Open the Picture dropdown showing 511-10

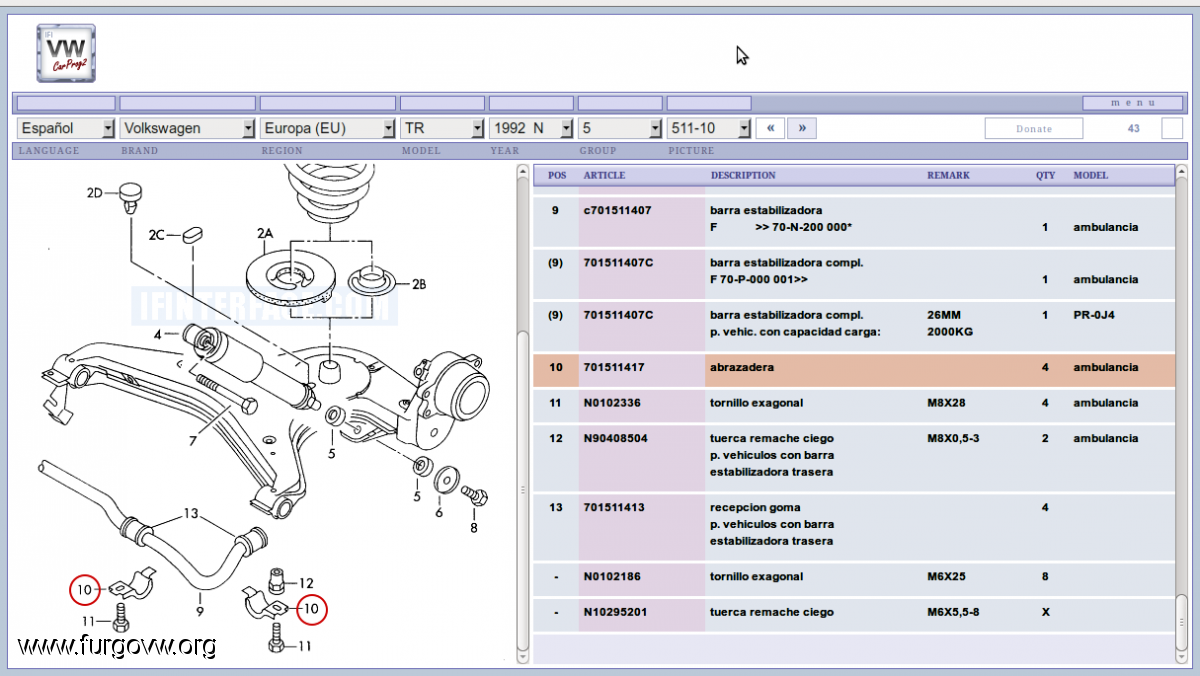[x=709, y=128]
